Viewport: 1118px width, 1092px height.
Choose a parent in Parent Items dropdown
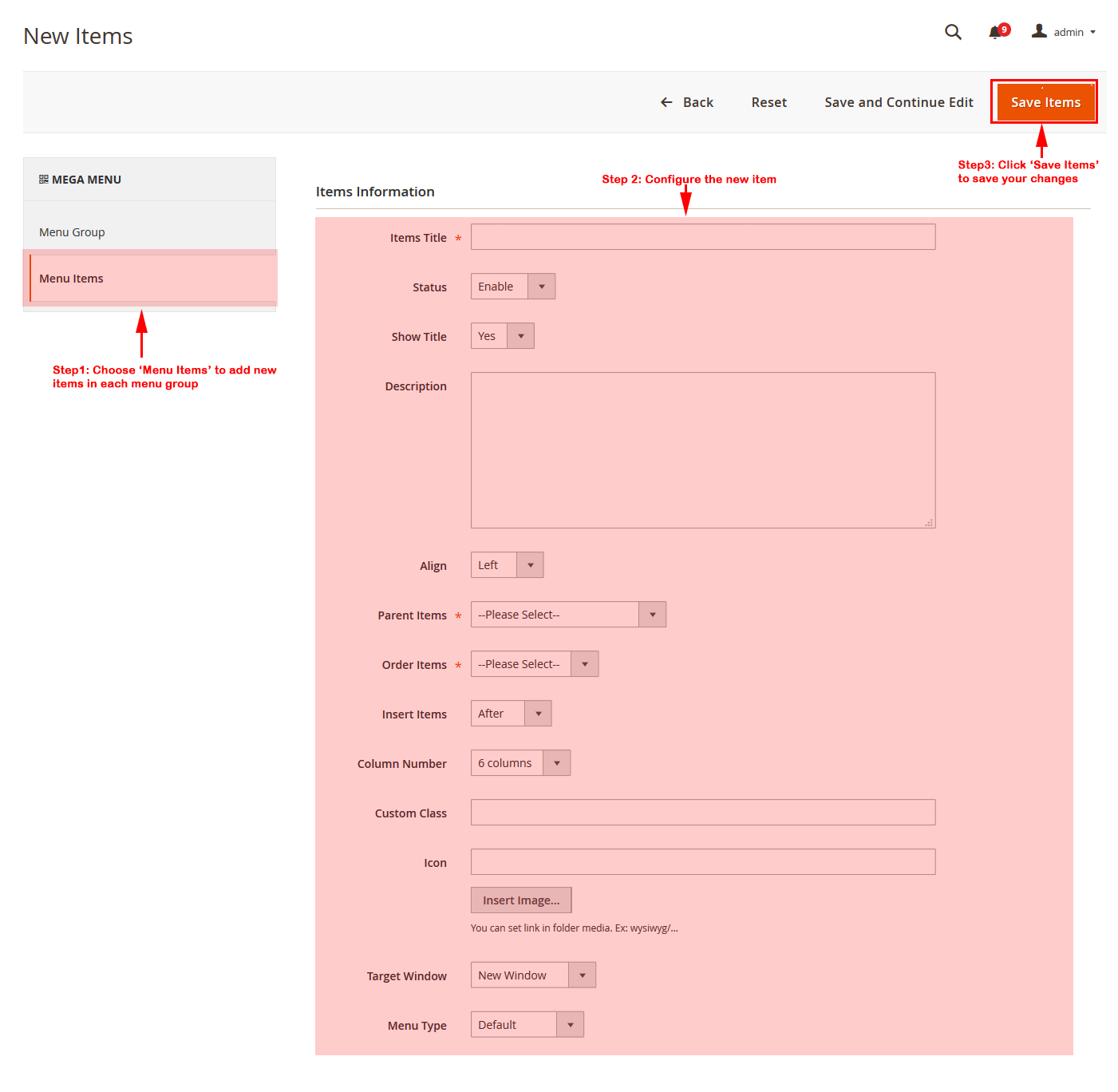tap(567, 615)
